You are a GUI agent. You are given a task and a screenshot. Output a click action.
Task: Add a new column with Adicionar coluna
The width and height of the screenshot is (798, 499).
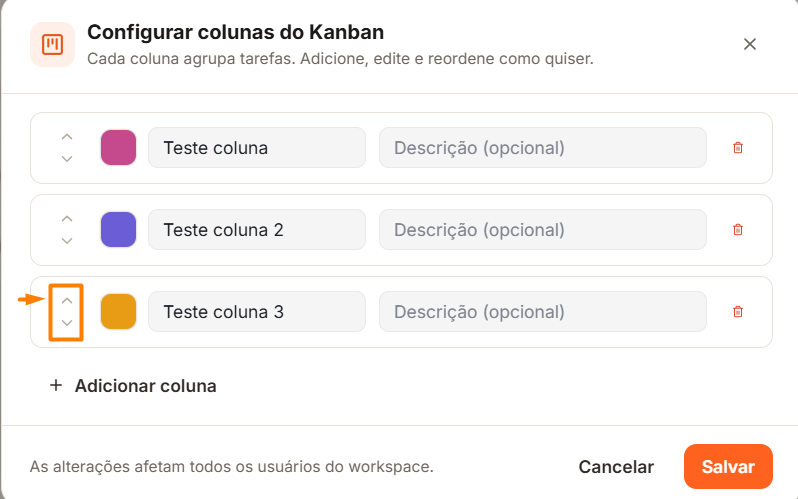(133, 386)
